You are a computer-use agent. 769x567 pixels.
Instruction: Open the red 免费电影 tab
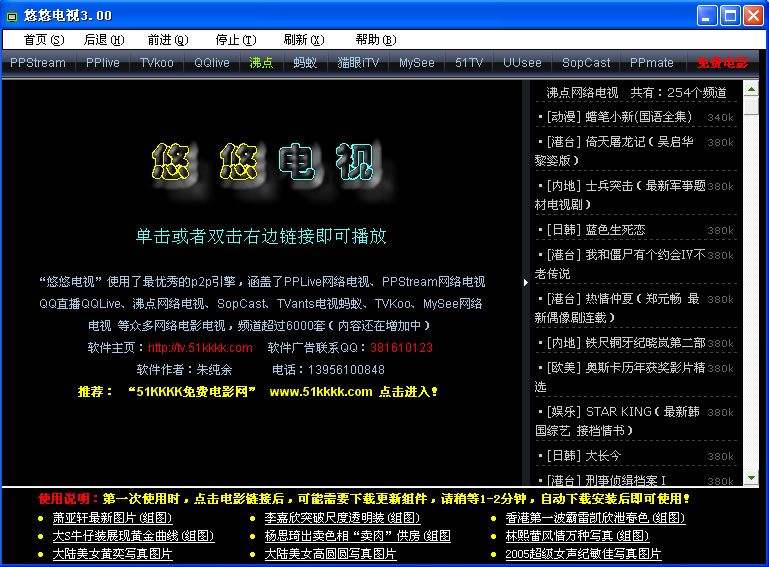722,63
